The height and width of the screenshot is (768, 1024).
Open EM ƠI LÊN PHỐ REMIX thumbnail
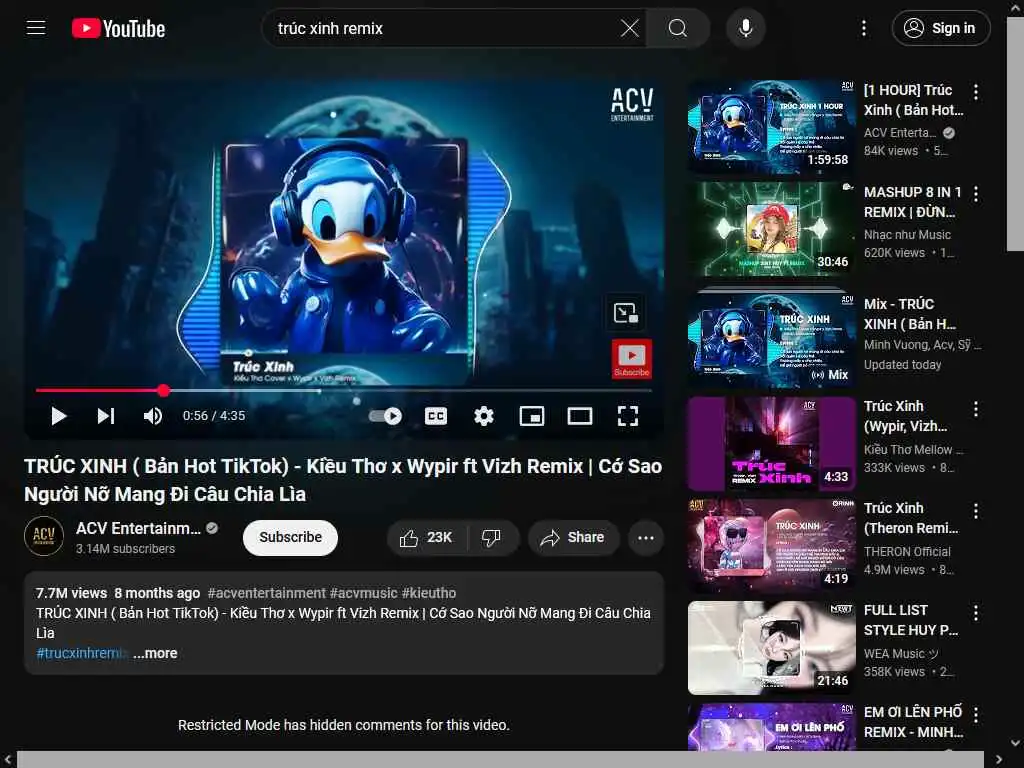pos(771,726)
